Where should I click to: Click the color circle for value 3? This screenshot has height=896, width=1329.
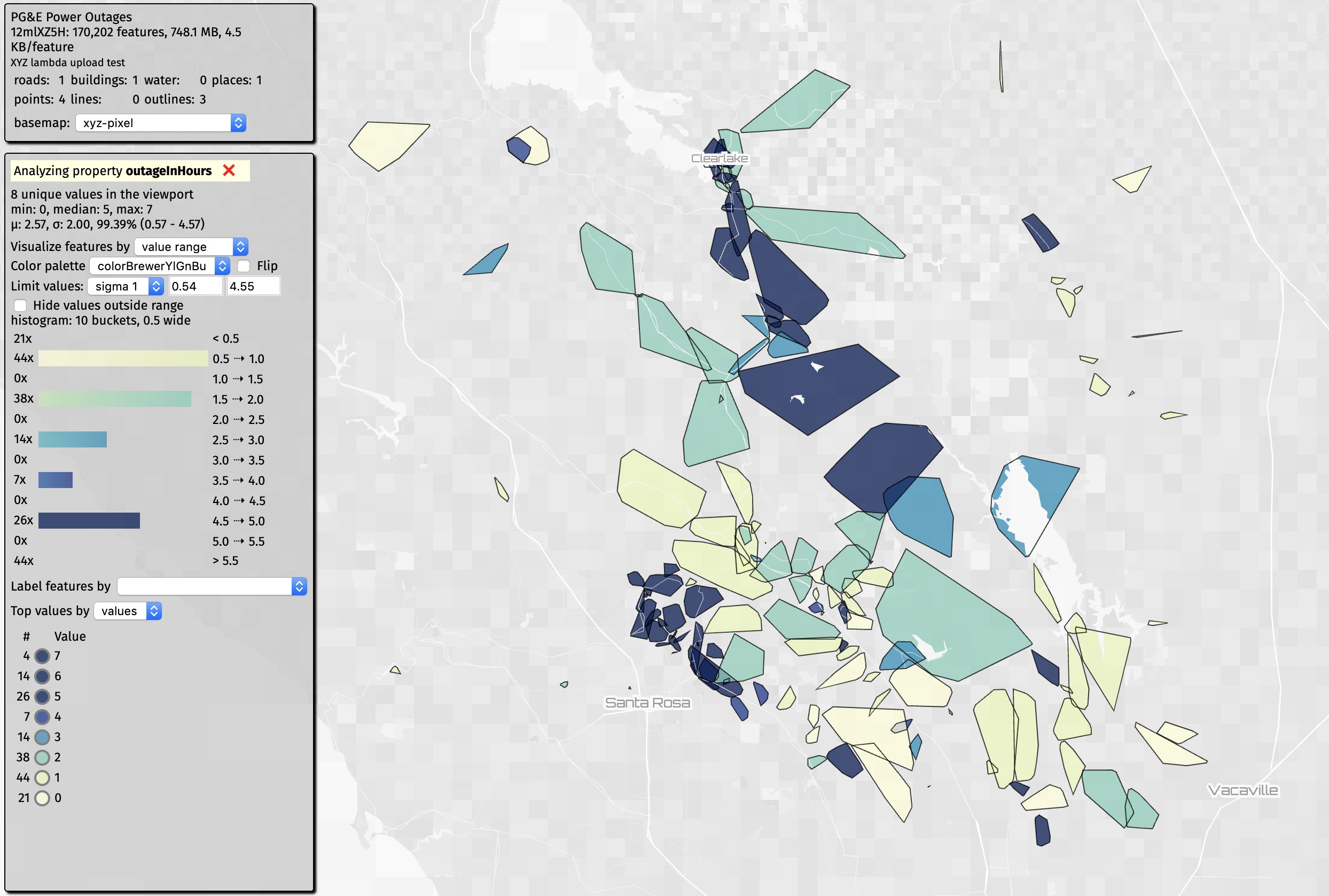pos(42,737)
